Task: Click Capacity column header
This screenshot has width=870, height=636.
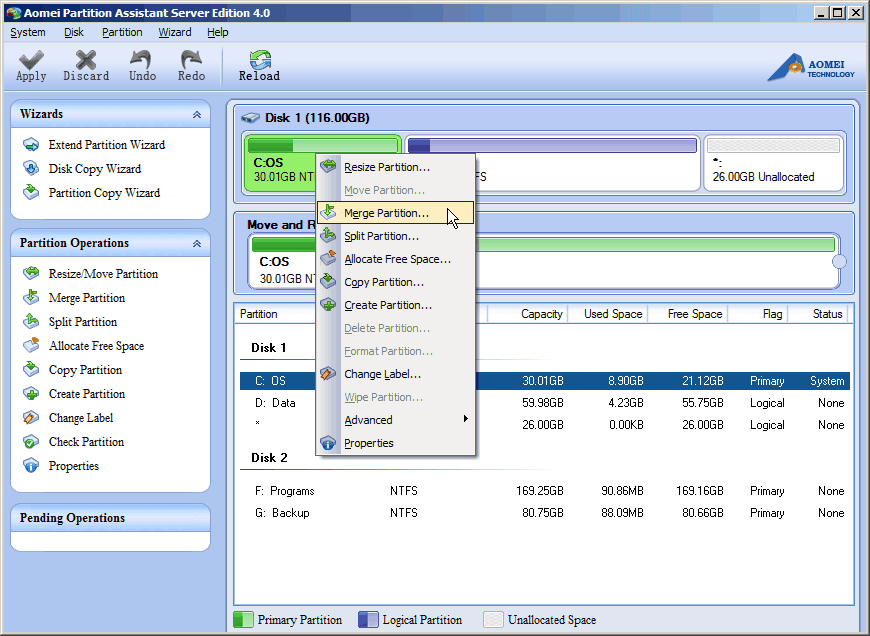Action: [528, 314]
